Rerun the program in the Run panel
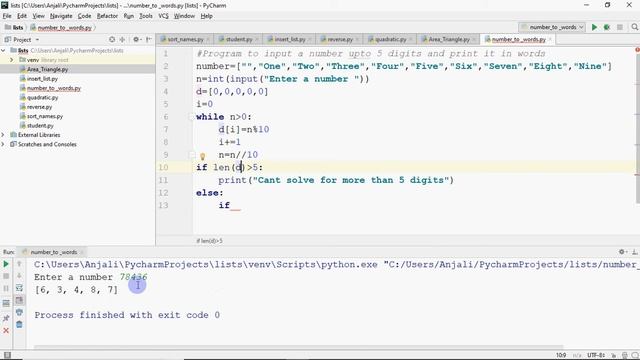Viewport: 640px width, 360px height. click(6, 264)
